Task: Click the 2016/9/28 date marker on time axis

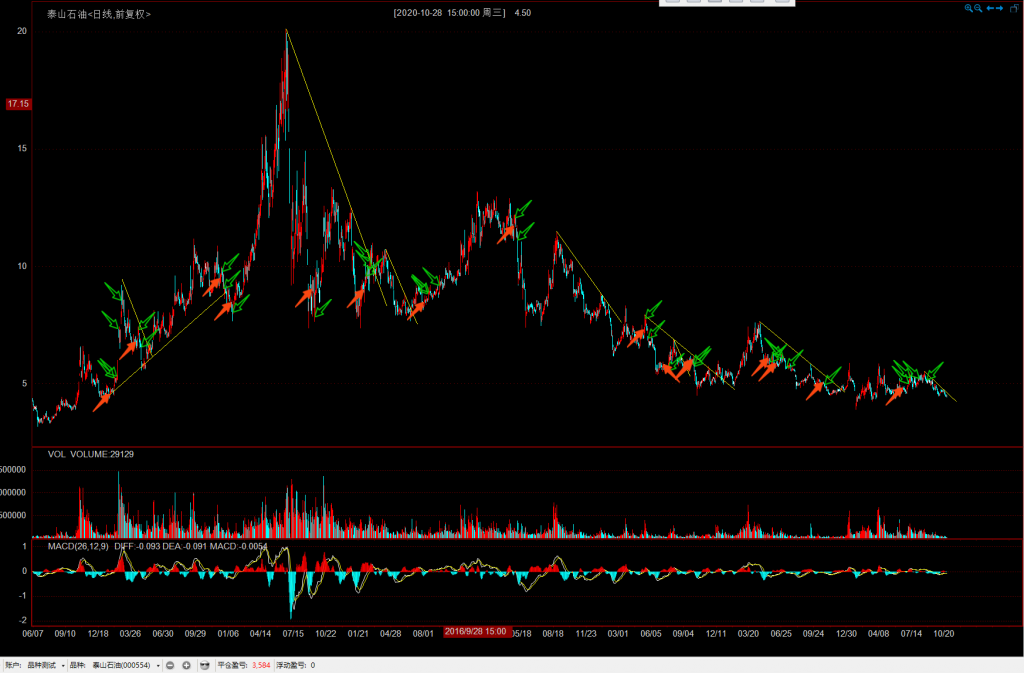Action: click(x=475, y=632)
